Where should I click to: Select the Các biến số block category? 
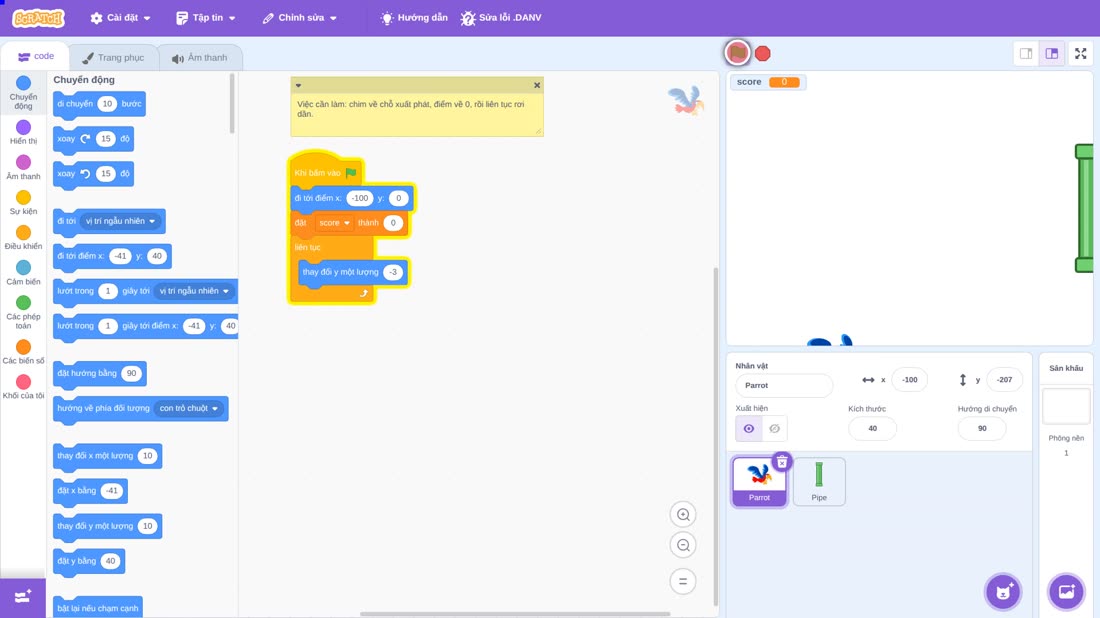23,352
